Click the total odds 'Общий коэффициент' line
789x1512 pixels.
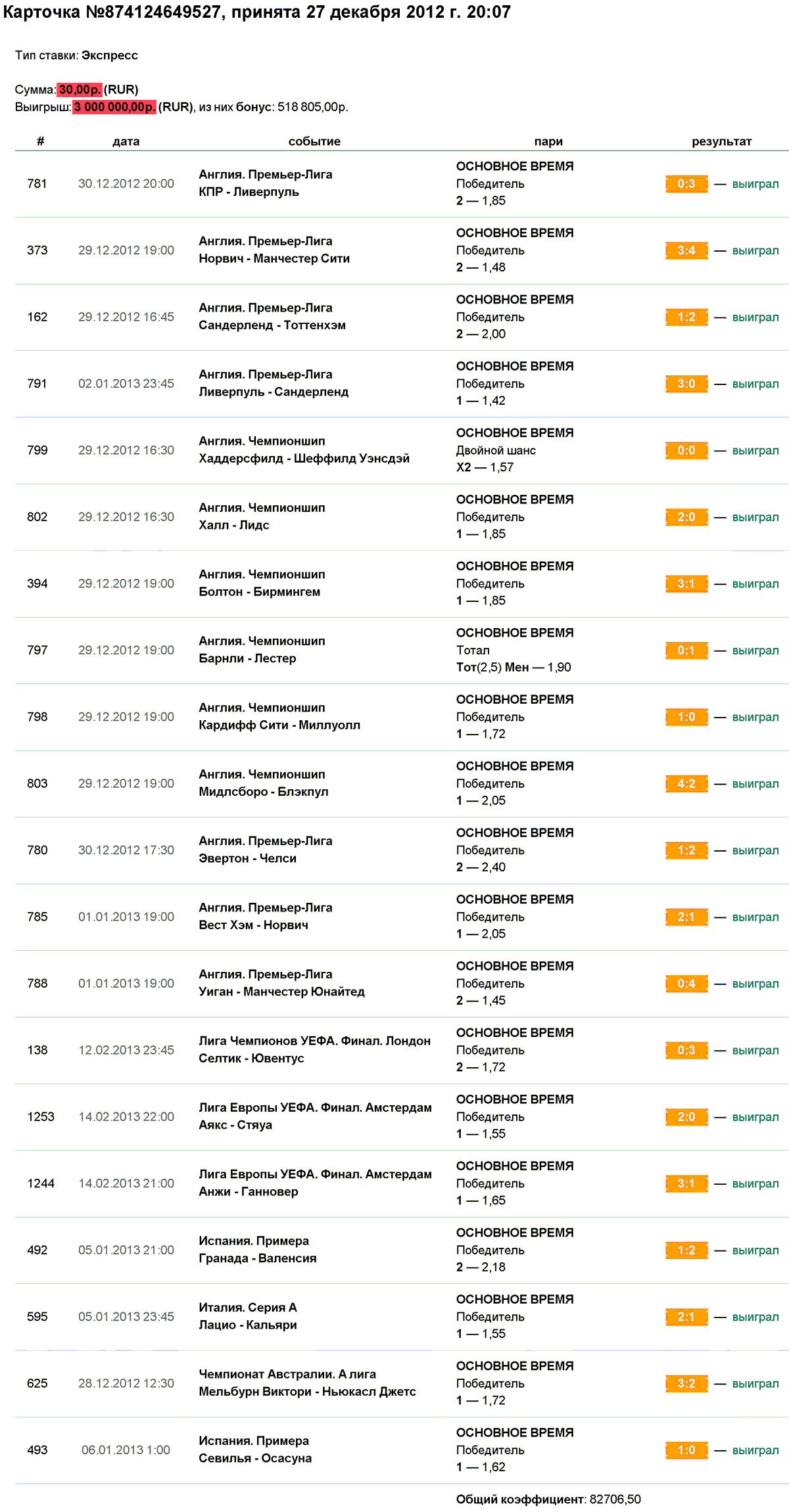[548, 1499]
